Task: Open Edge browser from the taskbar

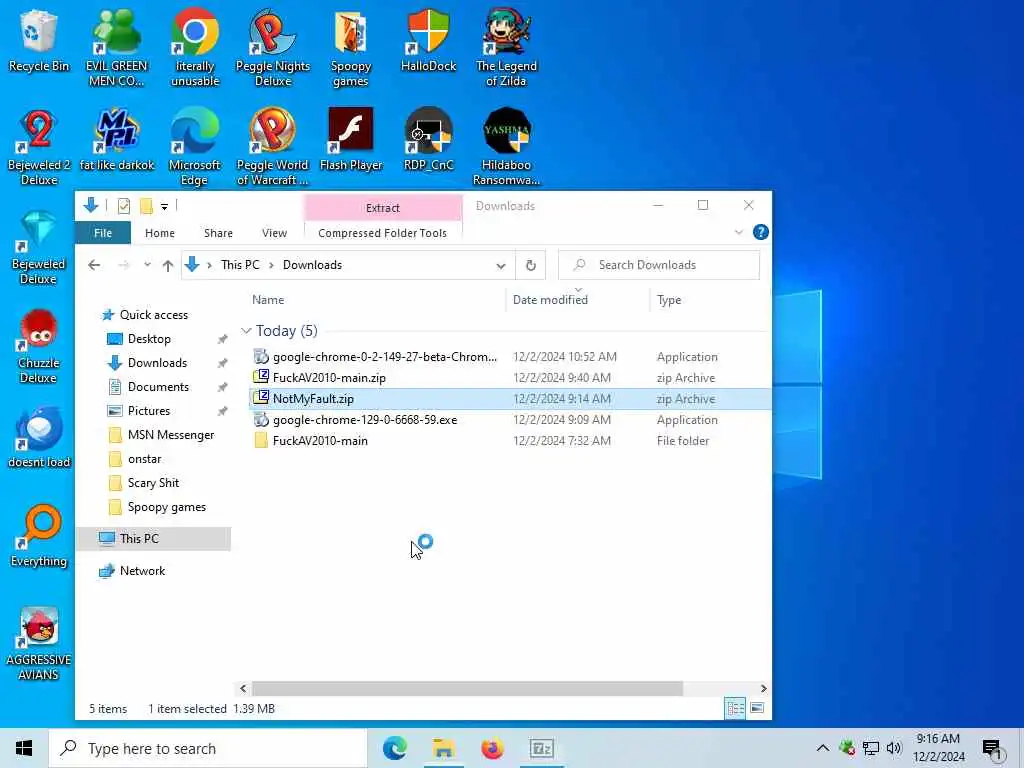Action: click(x=394, y=748)
